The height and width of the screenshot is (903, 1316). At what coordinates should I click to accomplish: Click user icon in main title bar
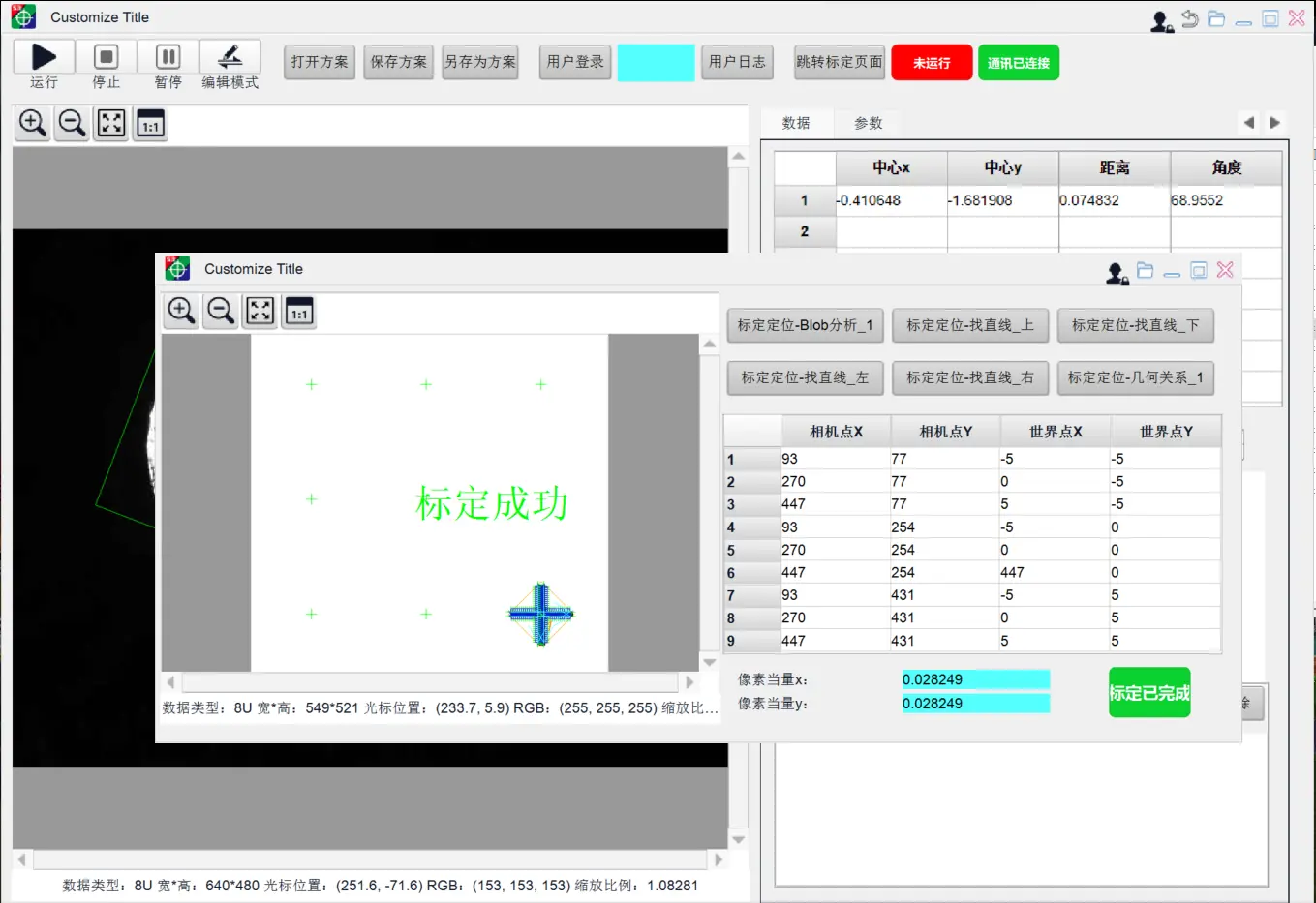(x=1161, y=20)
